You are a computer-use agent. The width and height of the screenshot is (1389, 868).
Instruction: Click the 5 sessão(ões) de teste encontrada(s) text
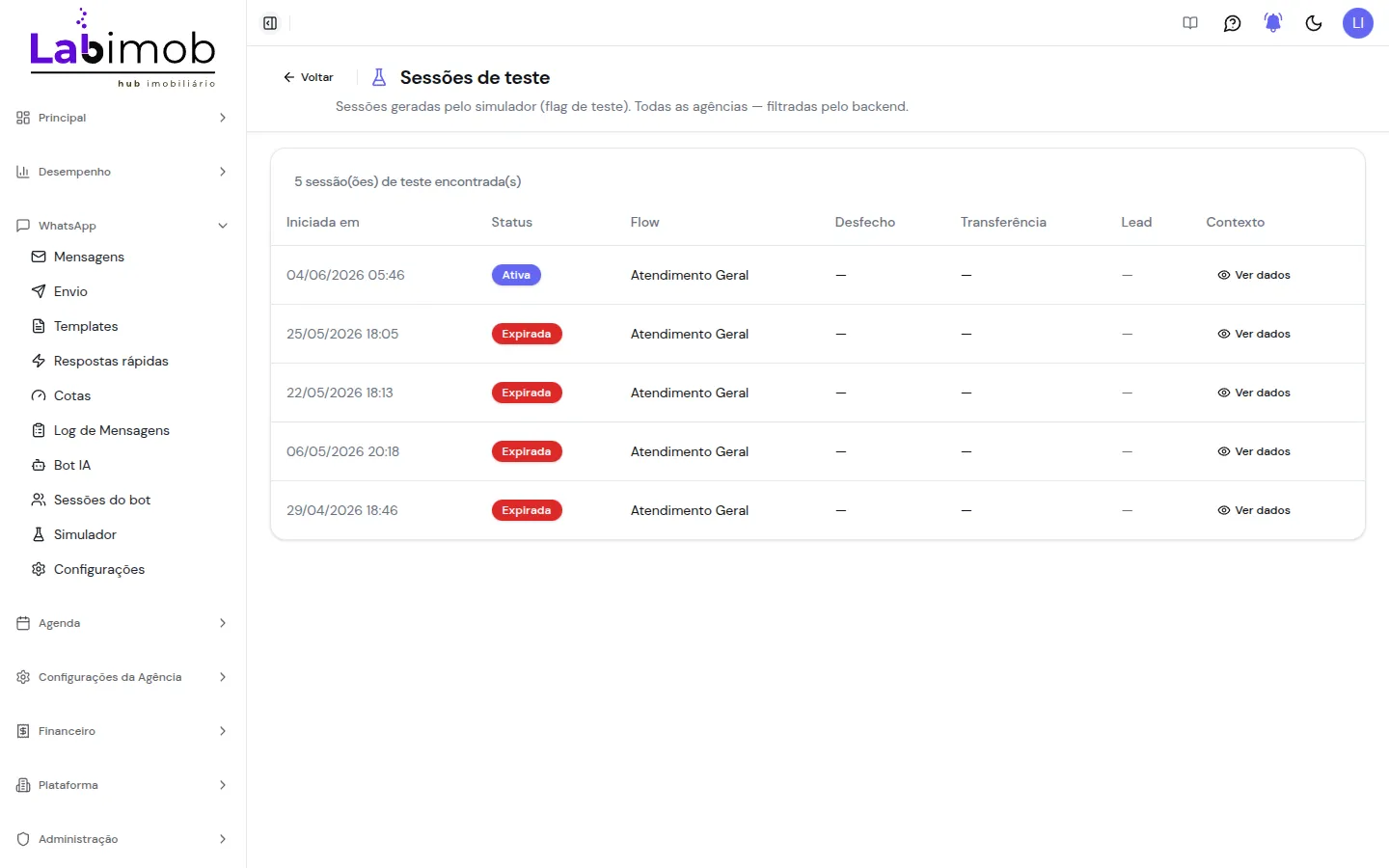(408, 181)
